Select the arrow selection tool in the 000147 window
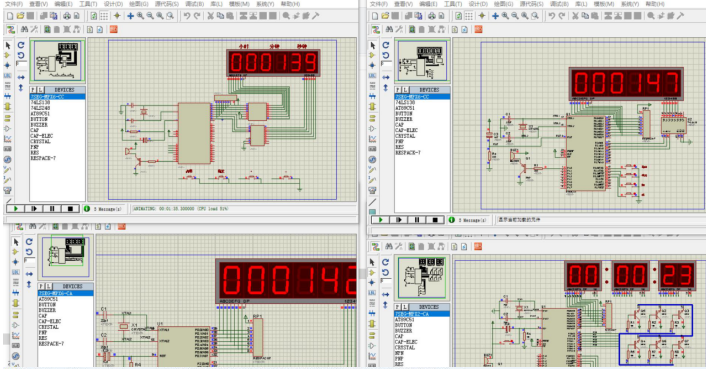The height and width of the screenshot is (369, 706). [x=372, y=45]
